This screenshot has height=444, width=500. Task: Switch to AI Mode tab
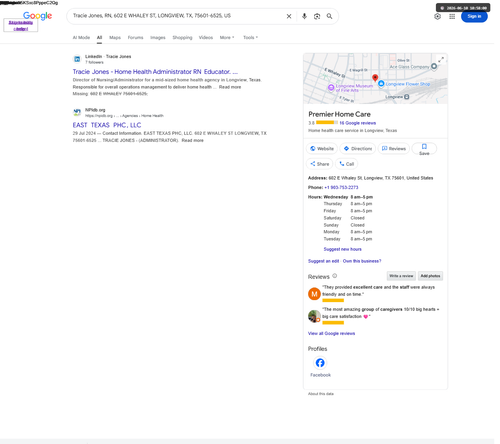pos(81,38)
